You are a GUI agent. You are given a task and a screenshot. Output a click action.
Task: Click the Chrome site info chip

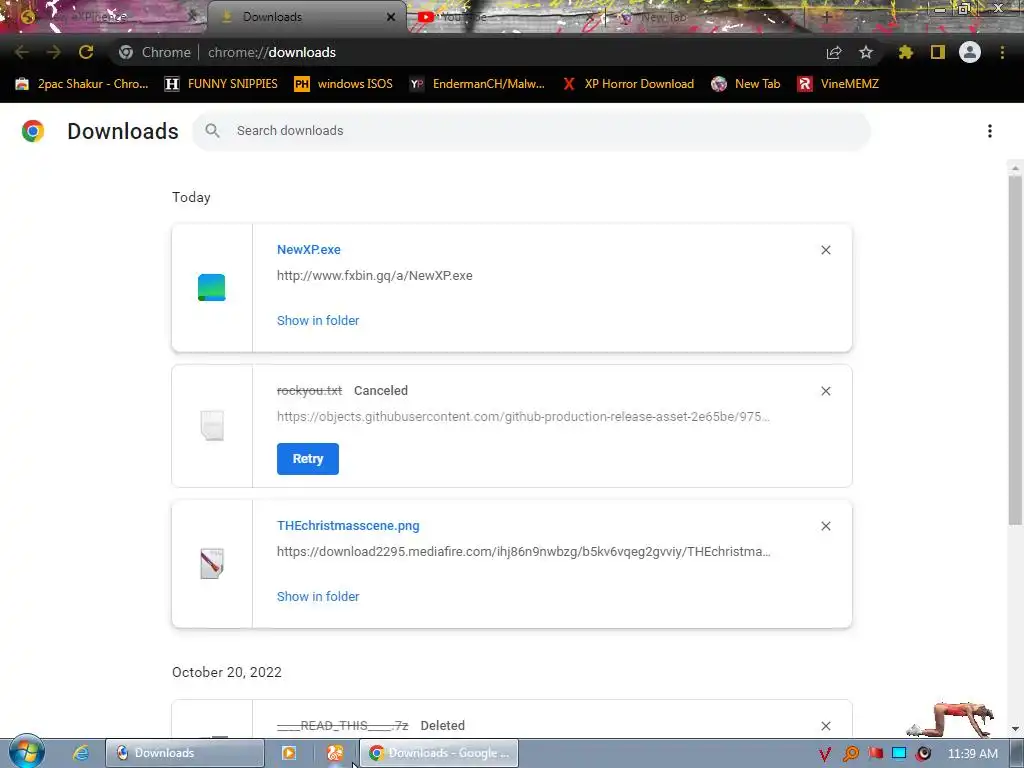155,52
